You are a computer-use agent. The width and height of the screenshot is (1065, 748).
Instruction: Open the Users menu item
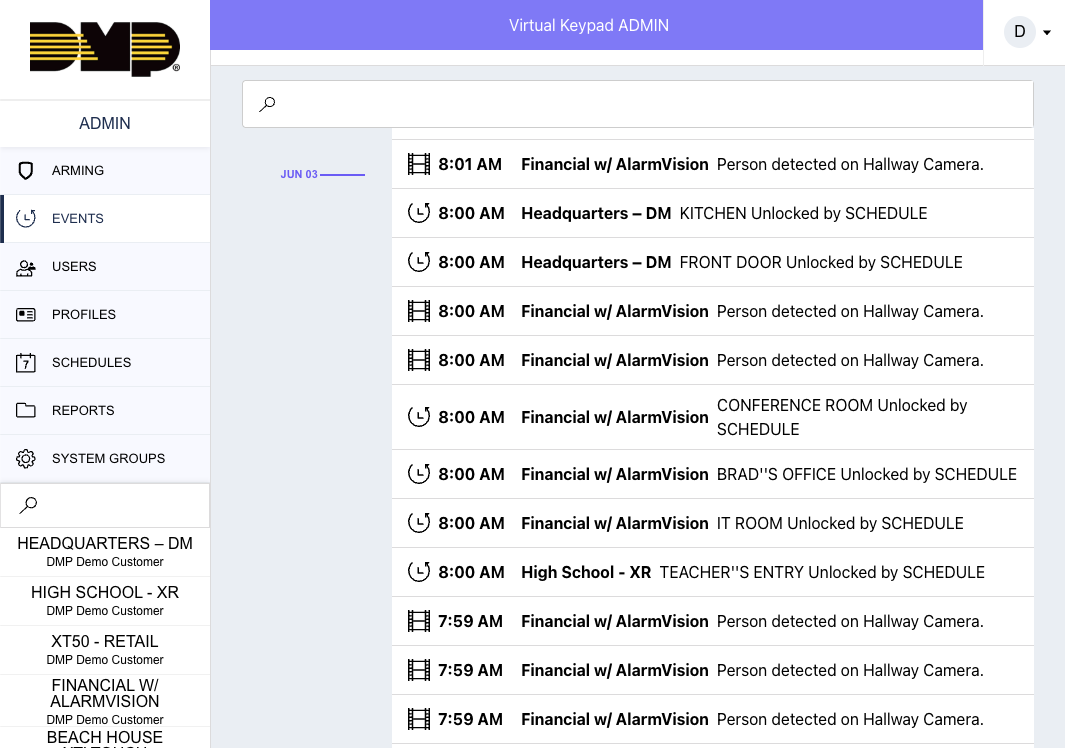point(105,266)
